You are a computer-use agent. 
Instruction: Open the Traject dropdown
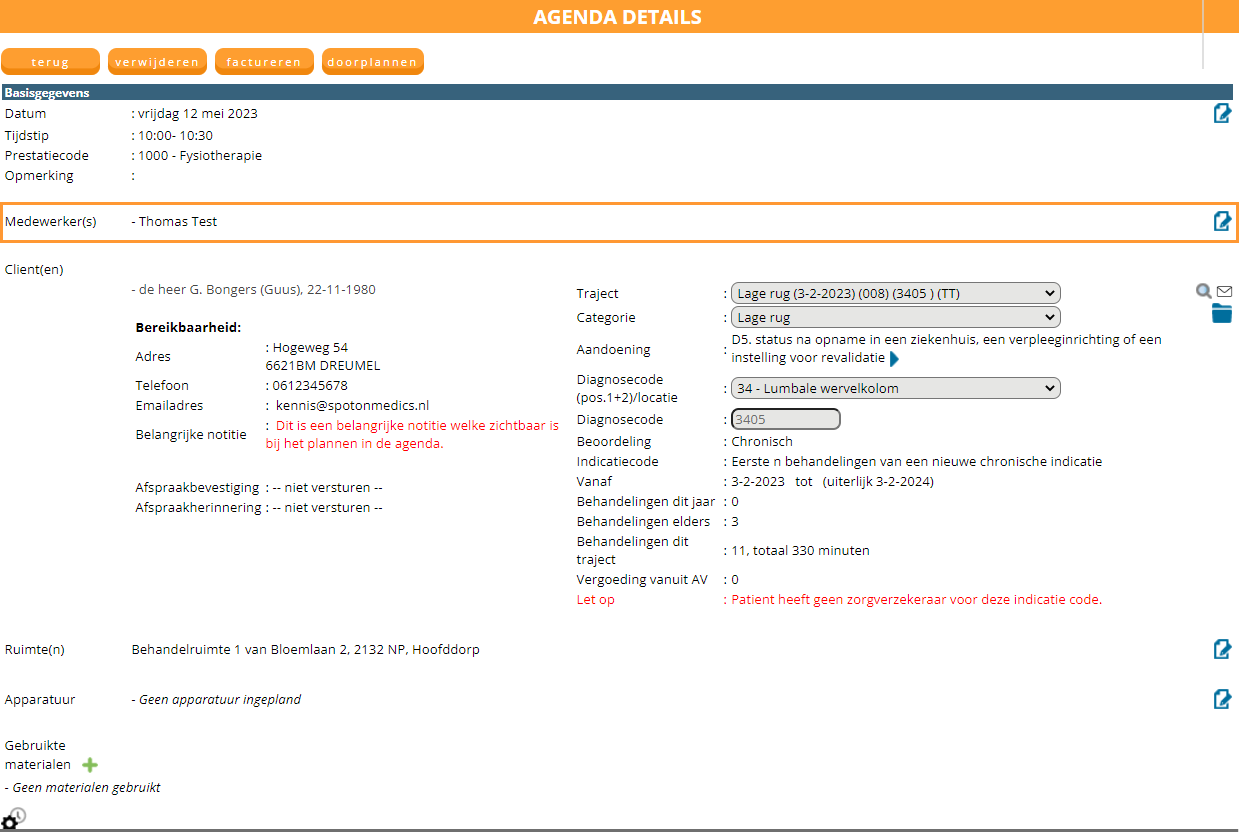[x=895, y=293]
